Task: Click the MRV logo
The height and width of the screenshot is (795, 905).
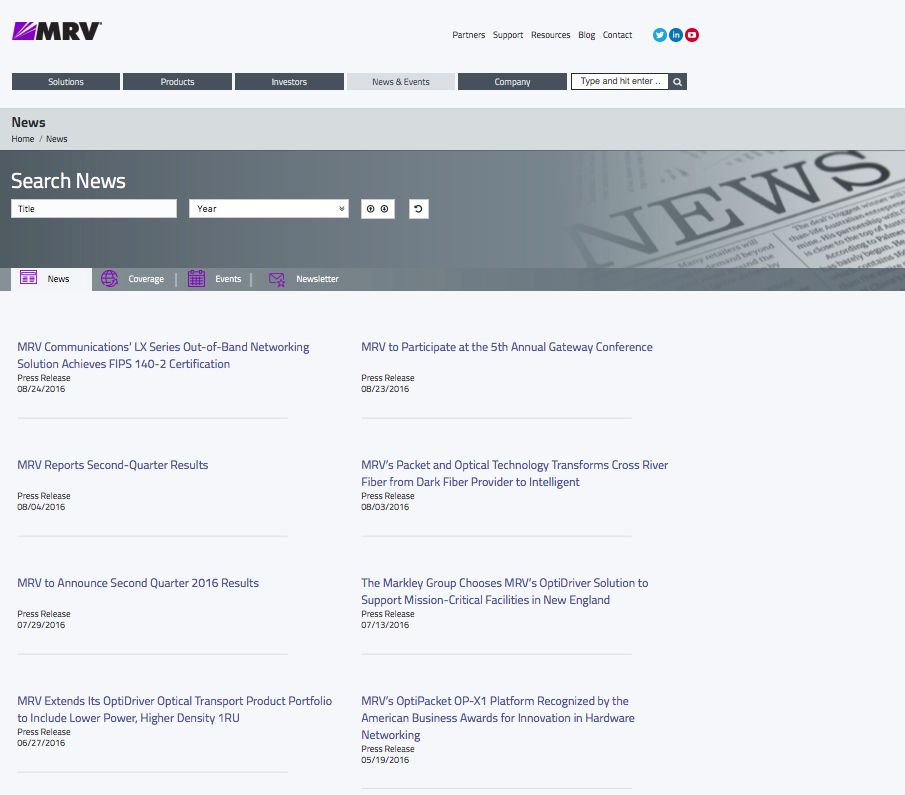Action: 57,31
